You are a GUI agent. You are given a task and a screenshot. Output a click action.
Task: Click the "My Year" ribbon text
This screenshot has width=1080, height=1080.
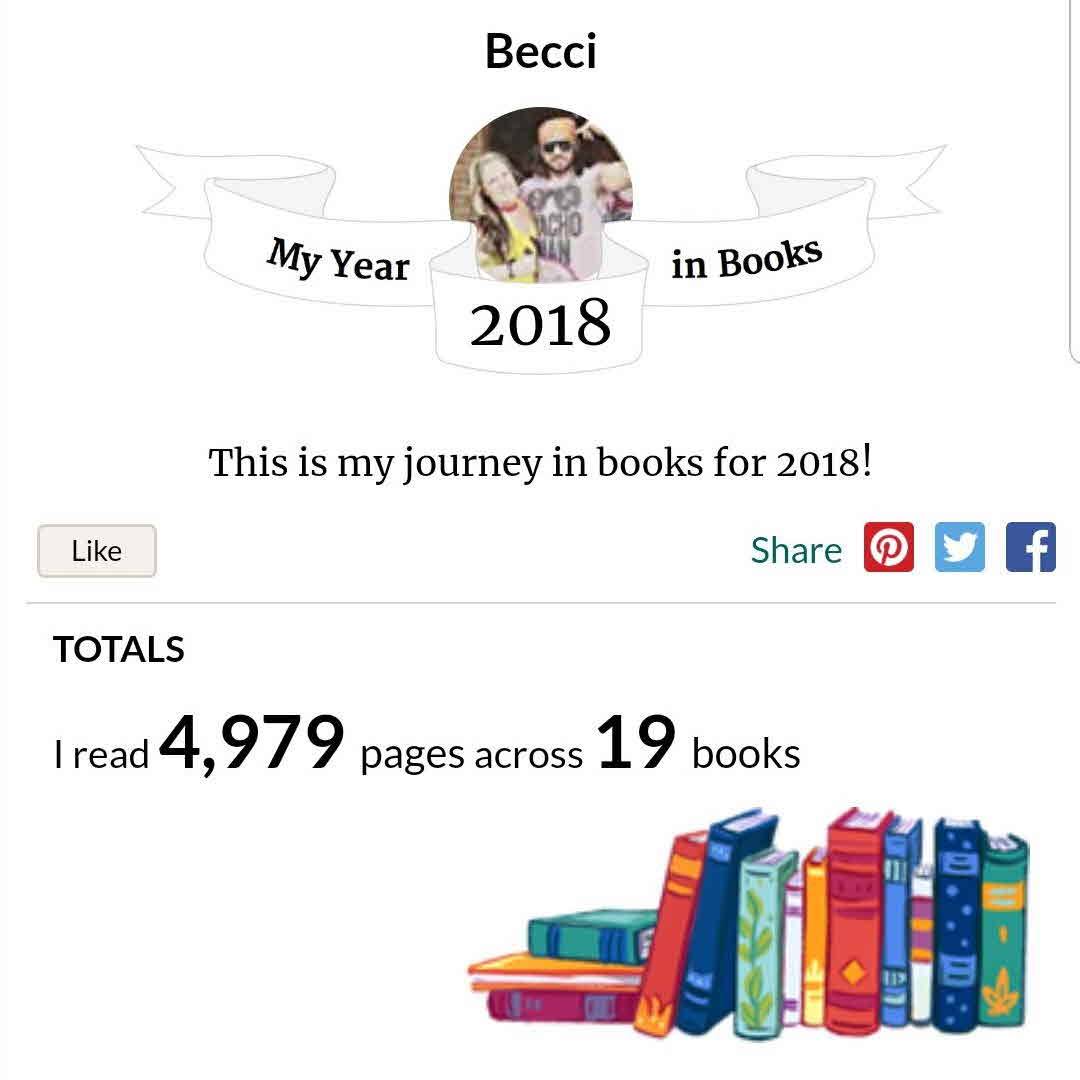click(x=338, y=258)
